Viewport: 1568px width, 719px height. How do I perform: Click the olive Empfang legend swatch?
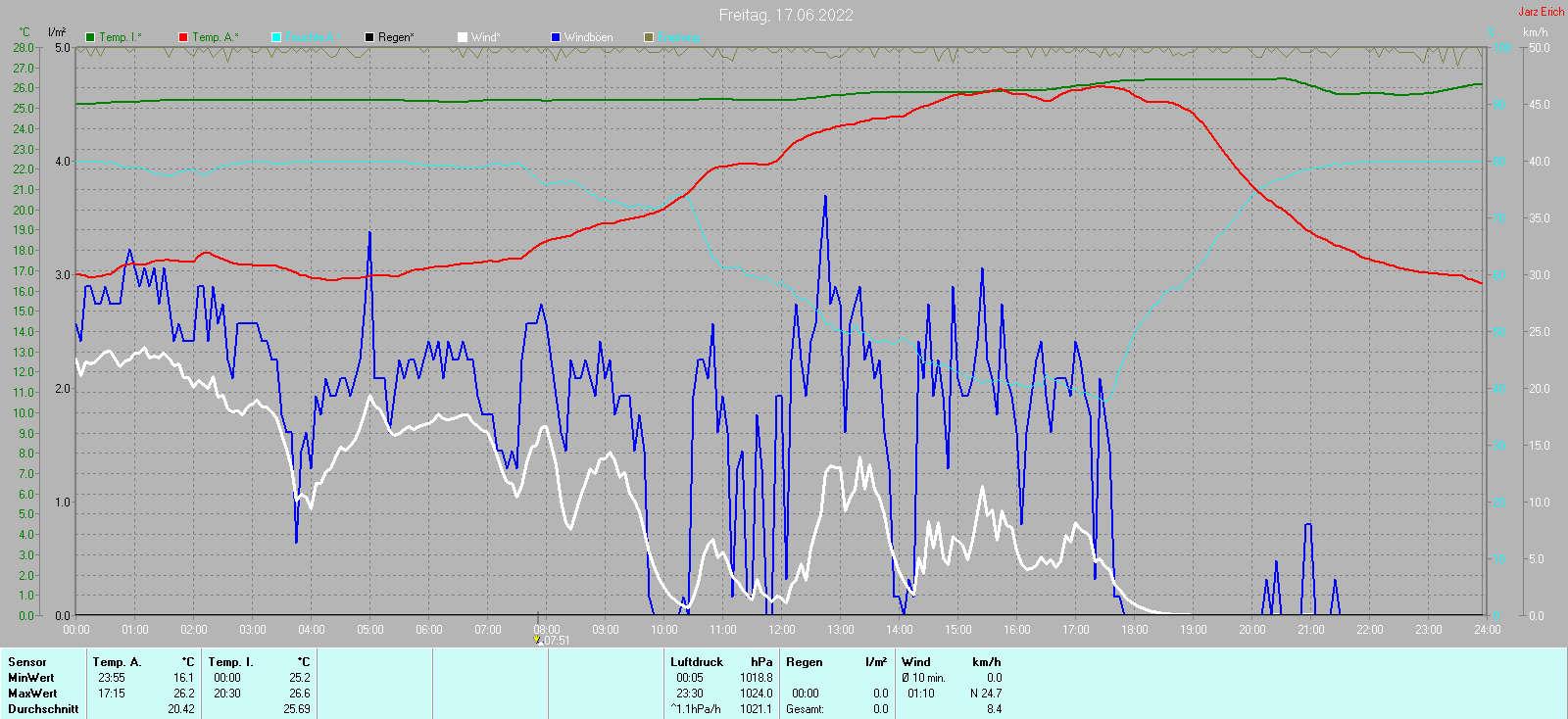click(649, 37)
